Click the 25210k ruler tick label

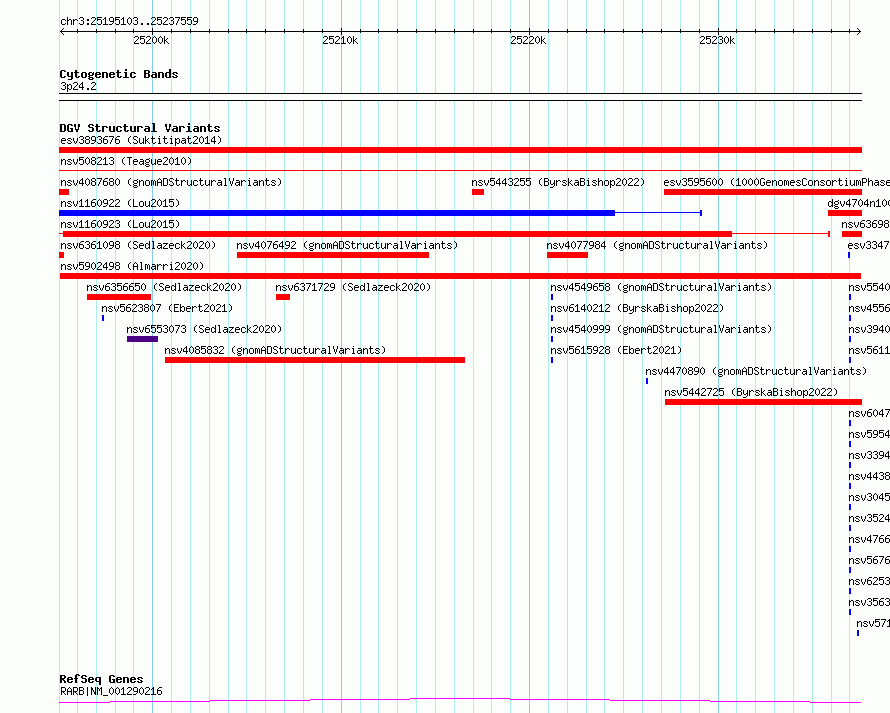[340, 40]
